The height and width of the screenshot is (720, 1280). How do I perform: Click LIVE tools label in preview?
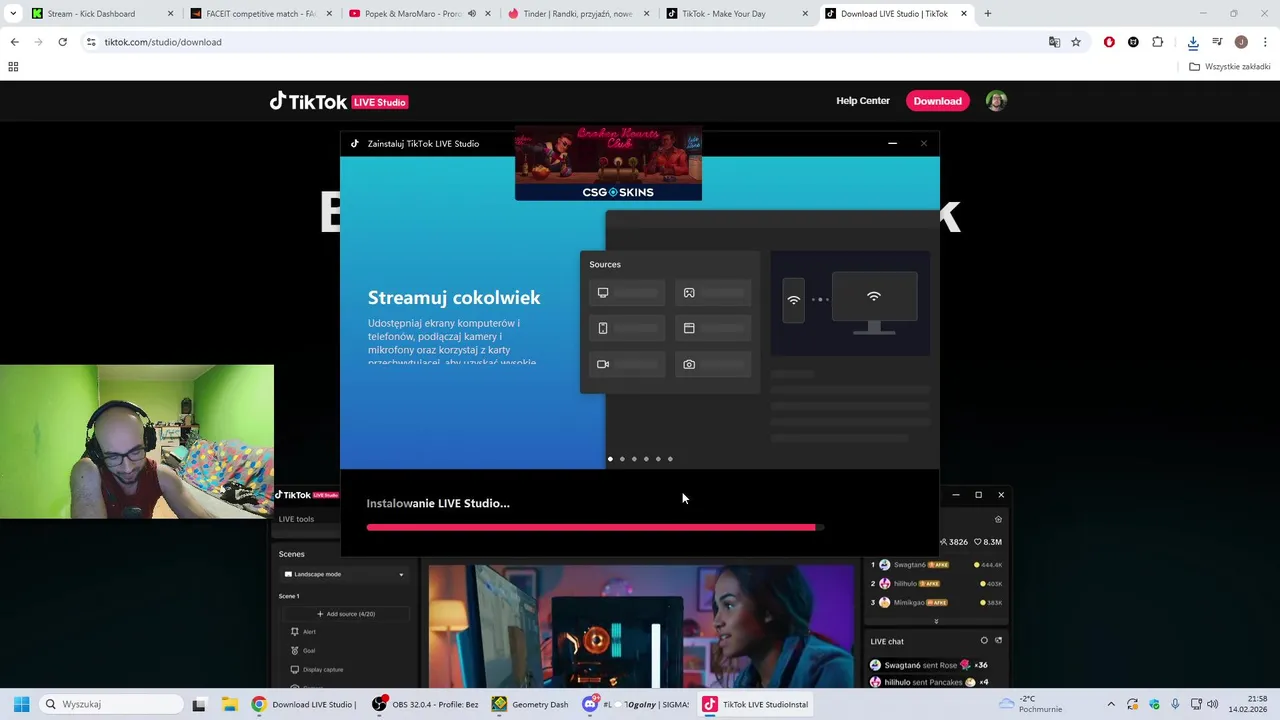(x=296, y=519)
